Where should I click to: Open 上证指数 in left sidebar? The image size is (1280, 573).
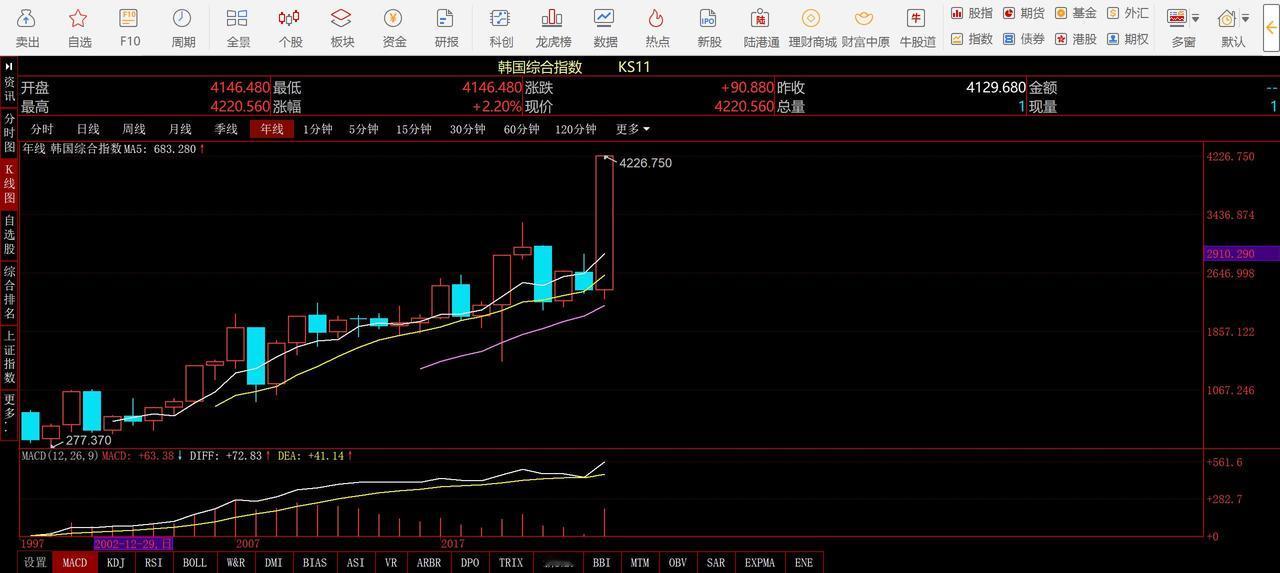click(9, 357)
